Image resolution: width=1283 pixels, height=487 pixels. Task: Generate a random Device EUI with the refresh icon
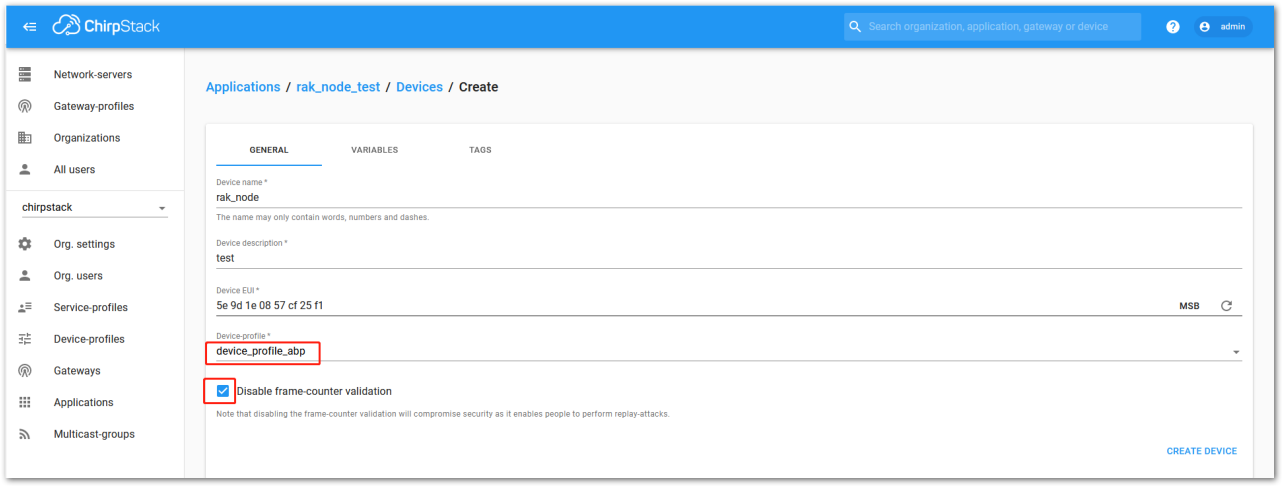(x=1227, y=306)
